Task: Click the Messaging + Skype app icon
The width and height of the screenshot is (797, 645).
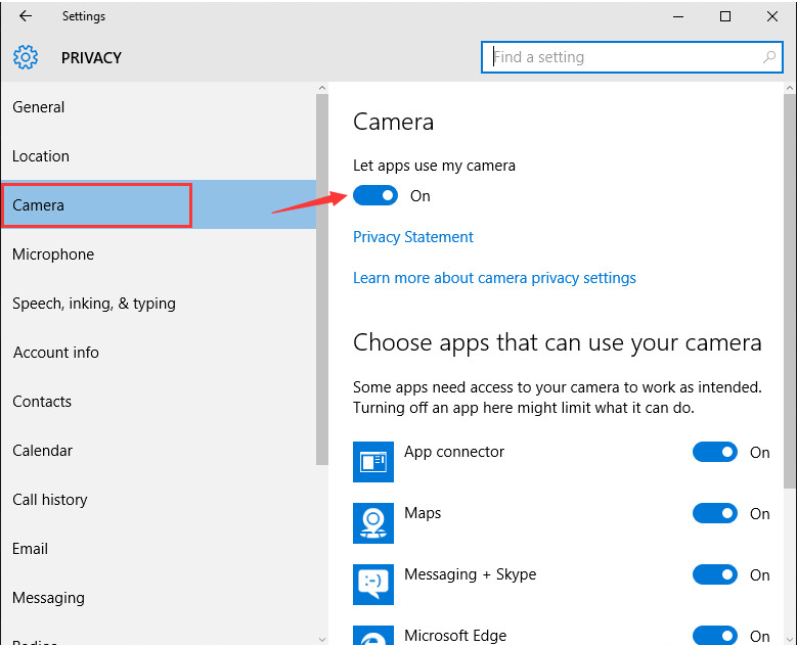Action: click(x=373, y=585)
